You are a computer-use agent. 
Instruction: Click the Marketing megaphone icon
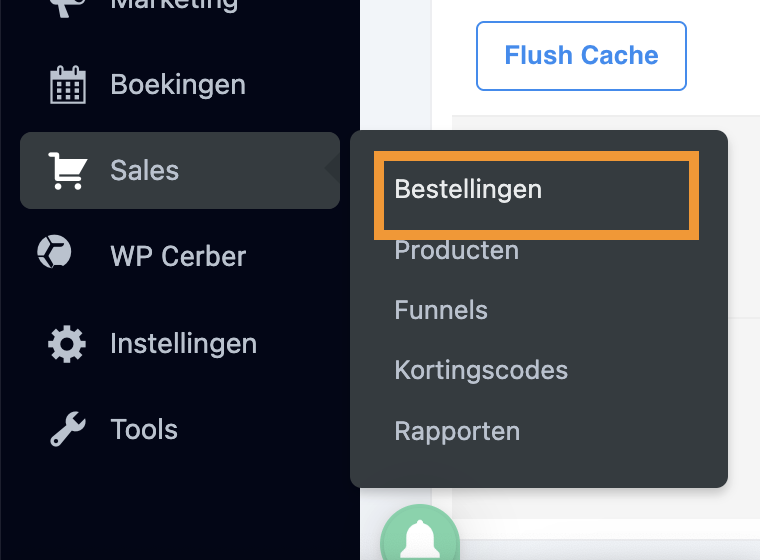(68, 7)
